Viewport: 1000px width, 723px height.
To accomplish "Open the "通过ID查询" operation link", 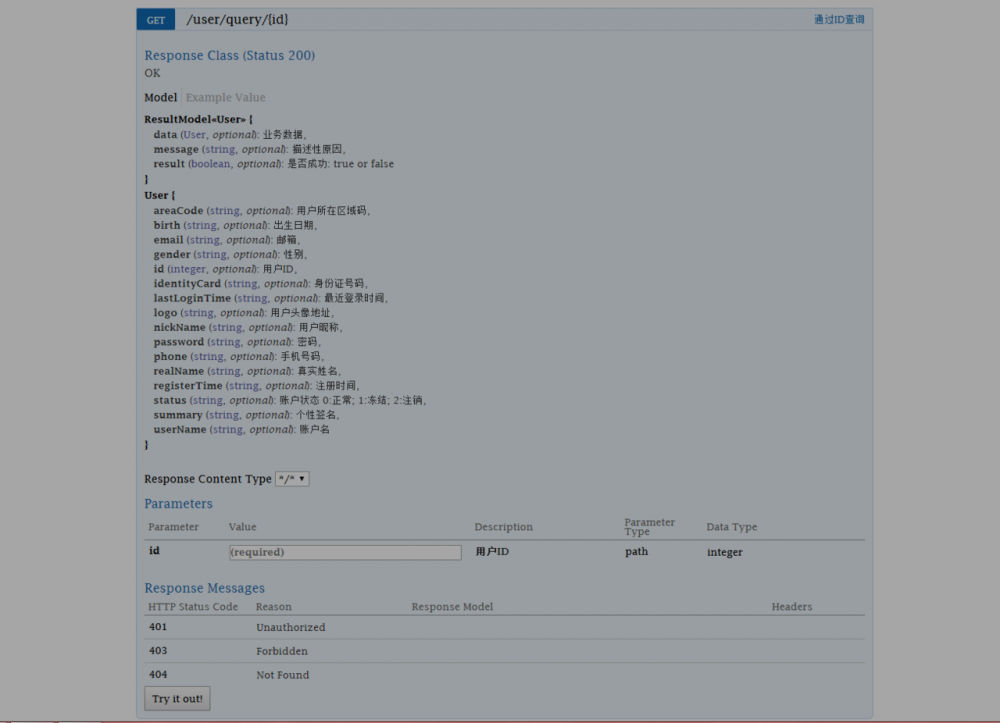I will pos(840,19).
